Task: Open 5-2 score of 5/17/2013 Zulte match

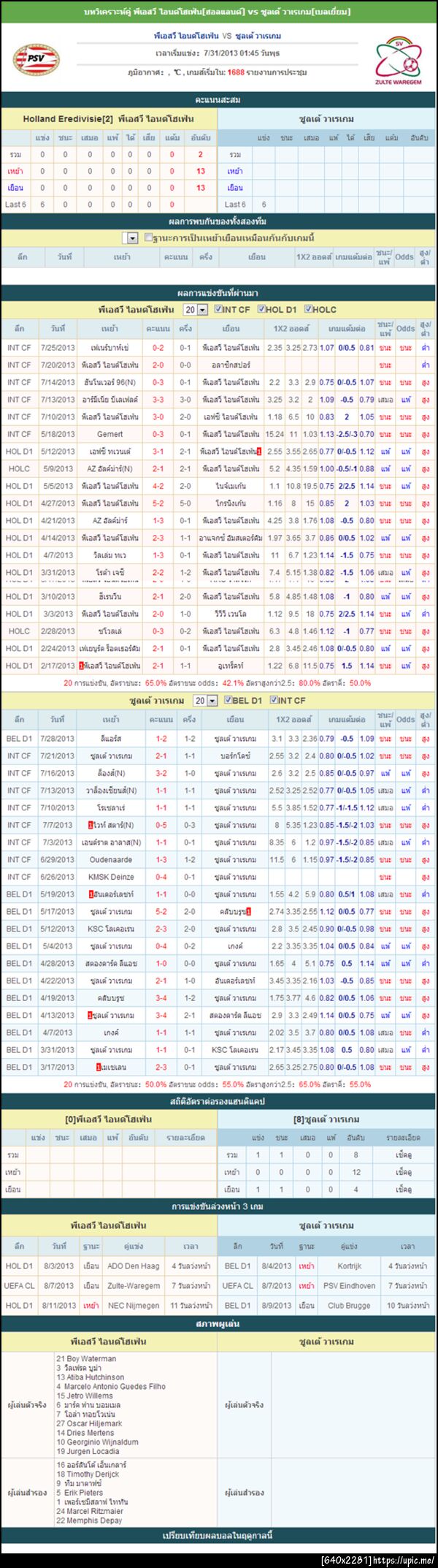Action: [161, 912]
